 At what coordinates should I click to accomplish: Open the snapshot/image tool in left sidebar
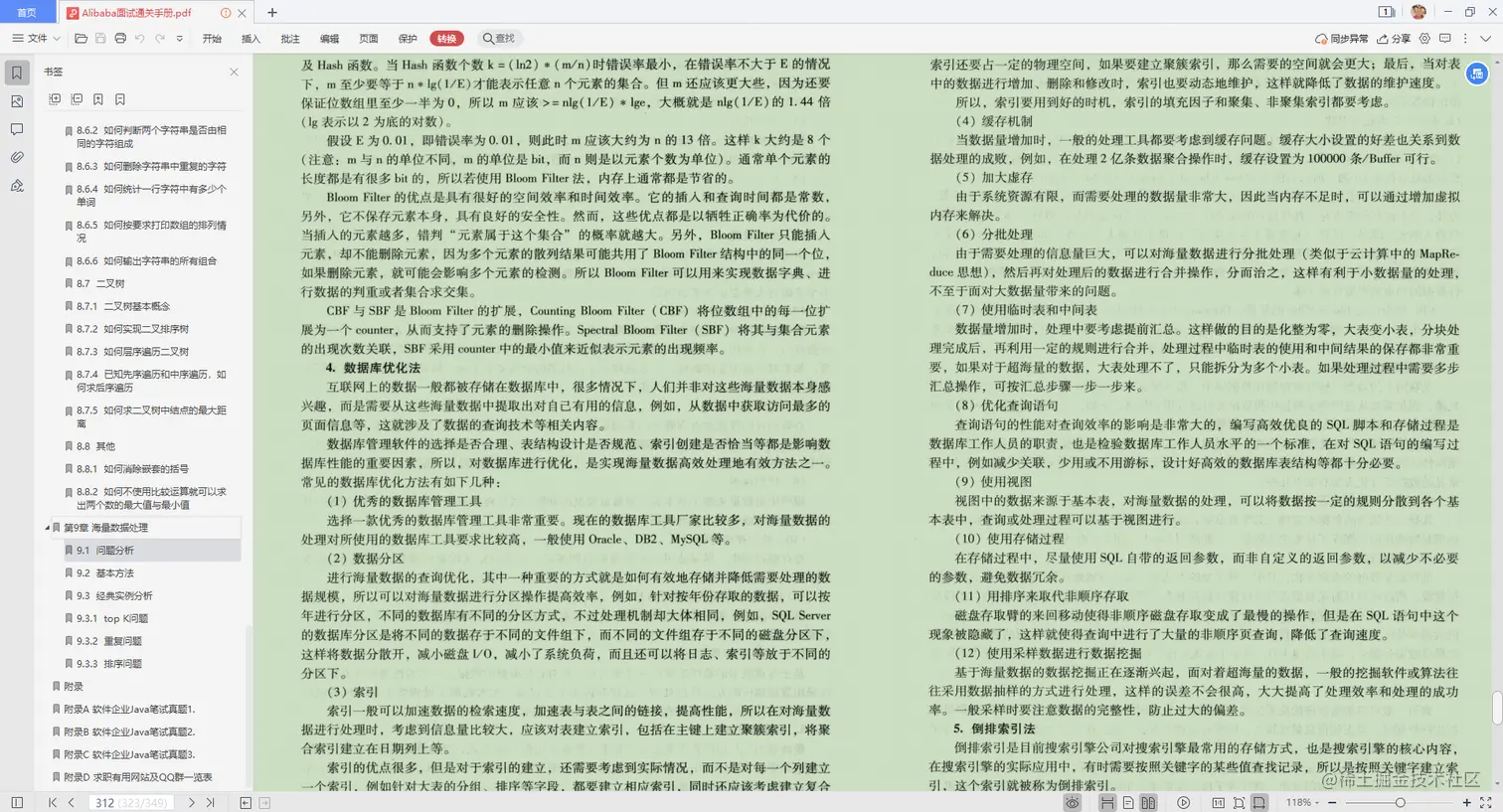pos(17,101)
